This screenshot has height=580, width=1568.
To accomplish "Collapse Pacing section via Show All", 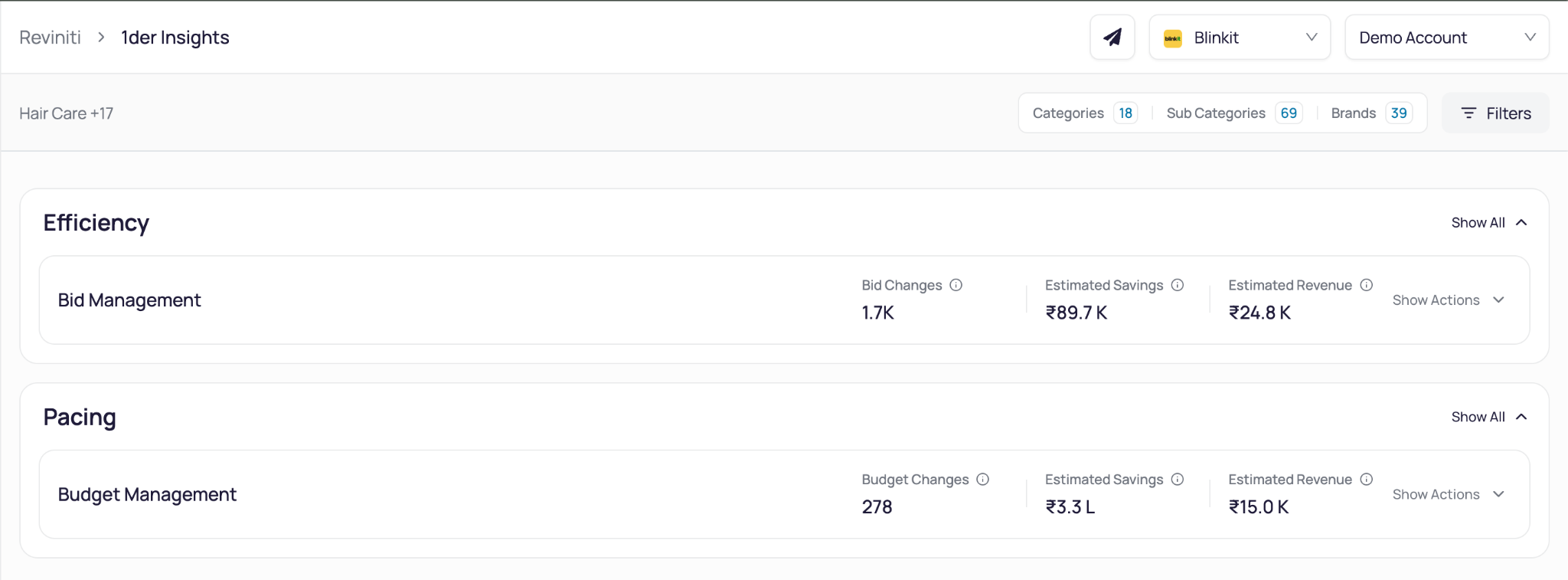I will 1489,417.
